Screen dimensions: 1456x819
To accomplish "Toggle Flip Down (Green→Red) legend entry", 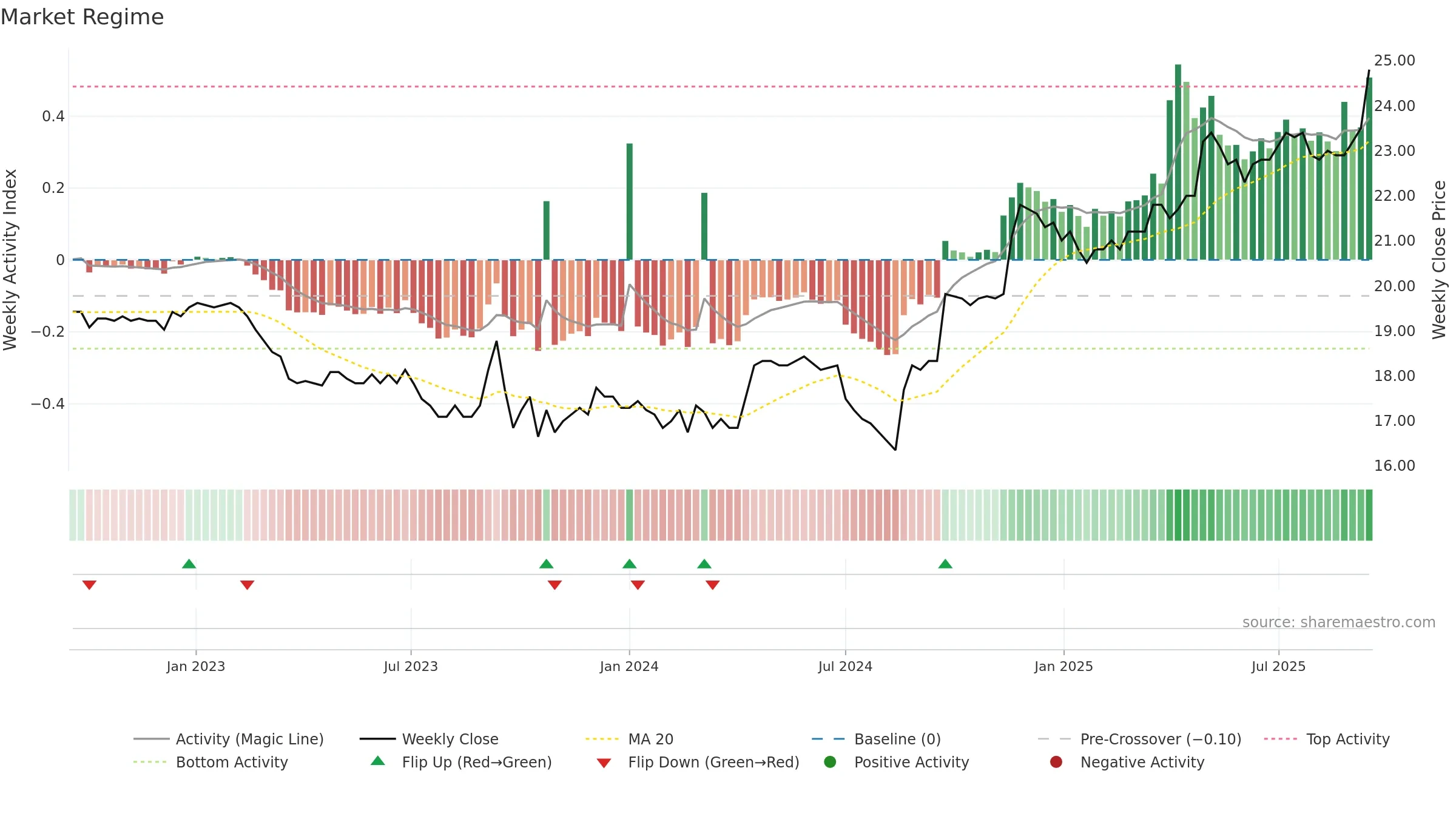I will pyautogui.click(x=698, y=762).
